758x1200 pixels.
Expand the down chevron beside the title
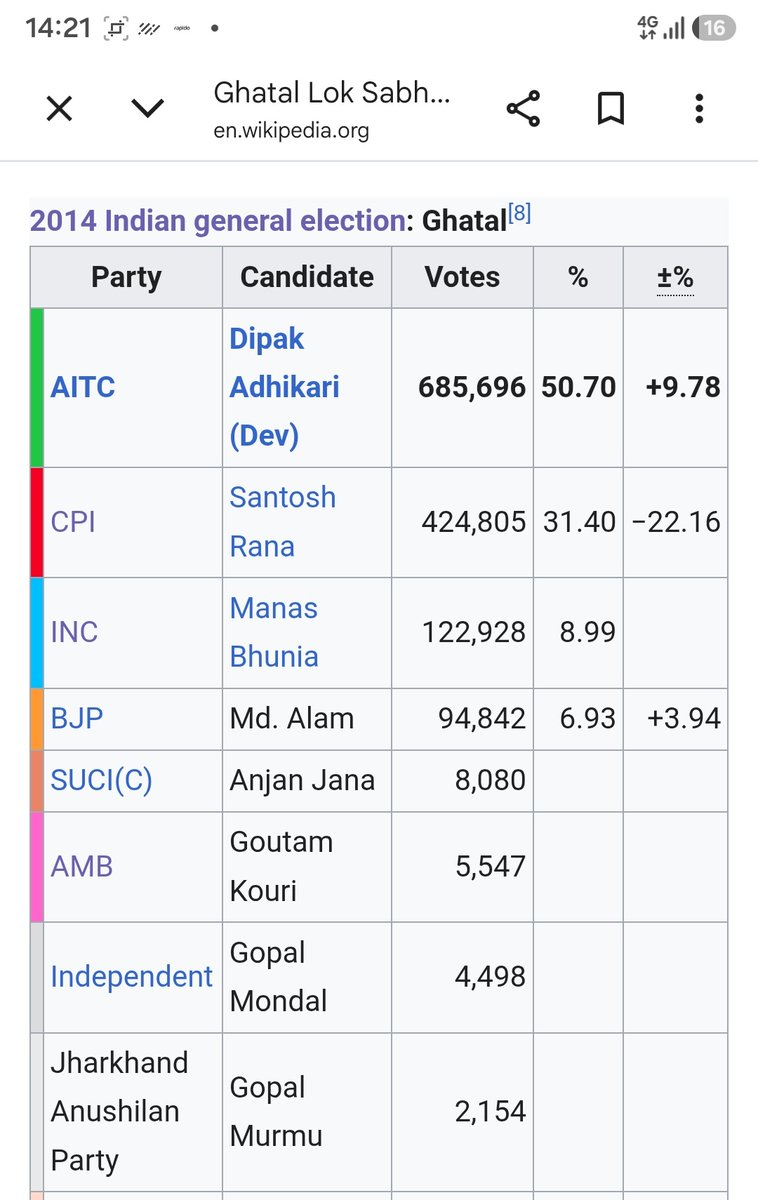coord(148,108)
